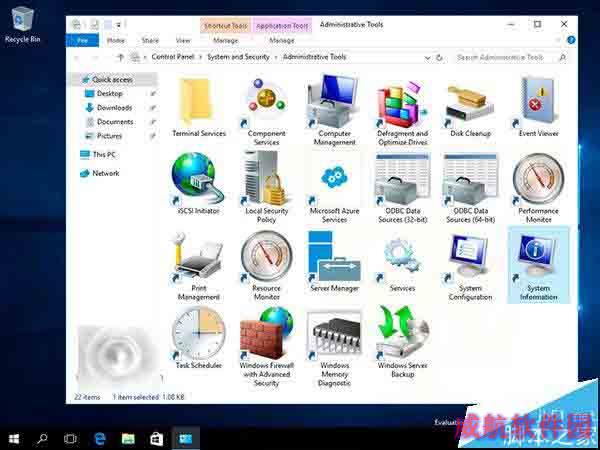Image resolution: width=600 pixels, height=450 pixels.
Task: Open Manage tab under Shortcut Tools
Action: 225,41
